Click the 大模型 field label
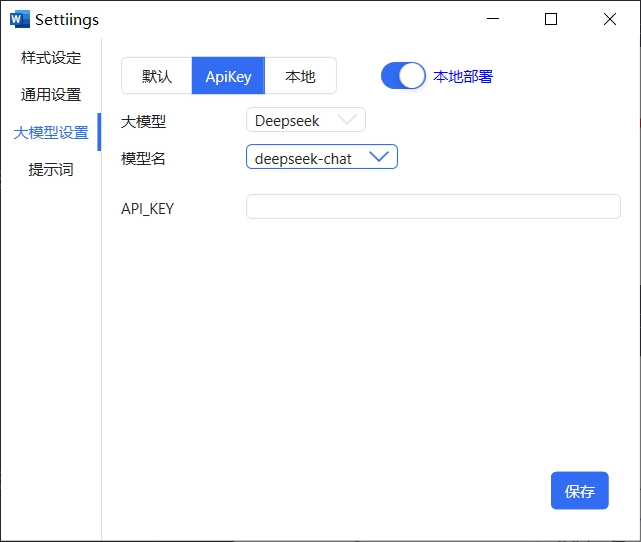The height and width of the screenshot is (542, 641). click(x=143, y=121)
